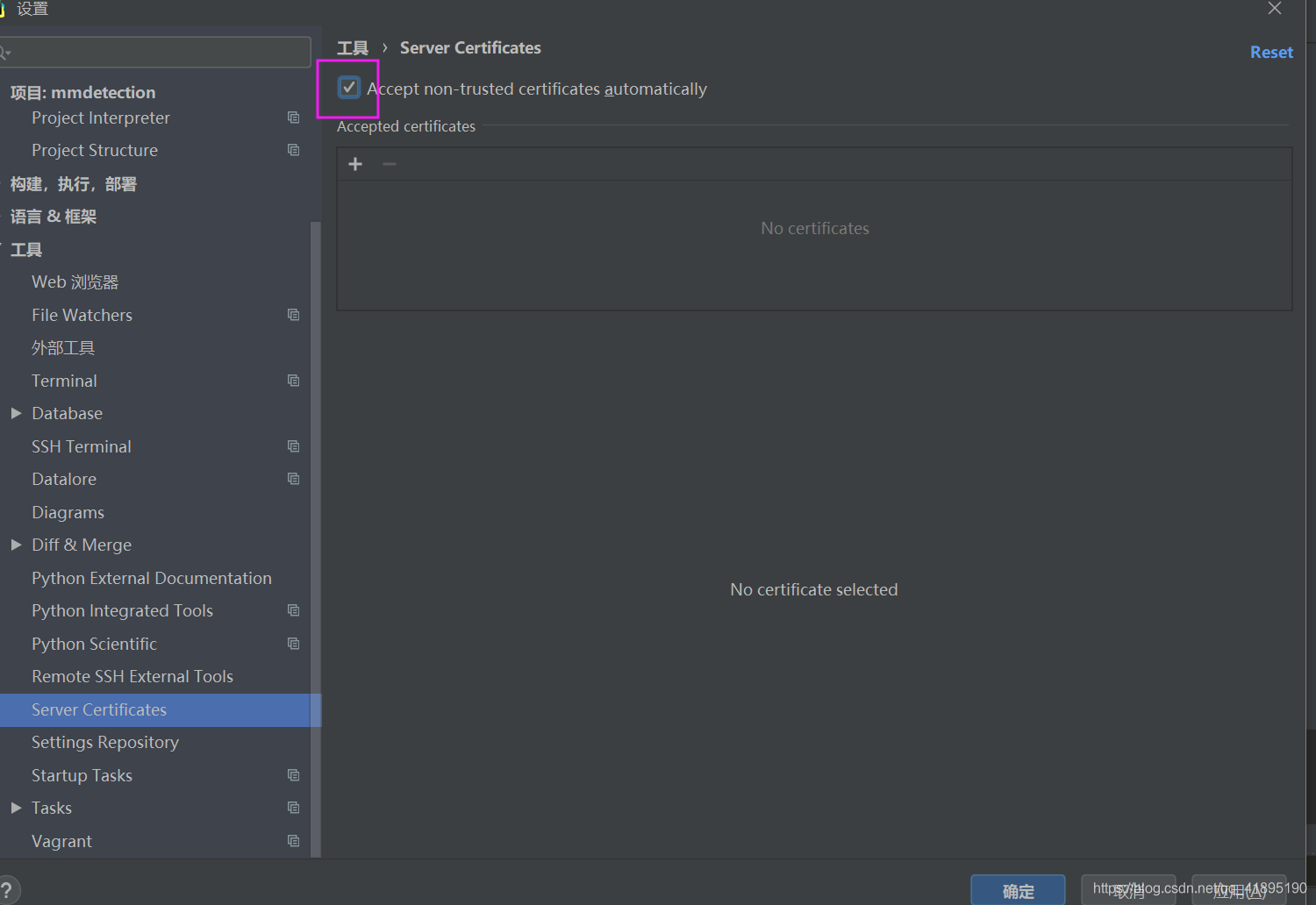Open Datalore settings page
The image size is (1316, 905).
coord(64,479)
